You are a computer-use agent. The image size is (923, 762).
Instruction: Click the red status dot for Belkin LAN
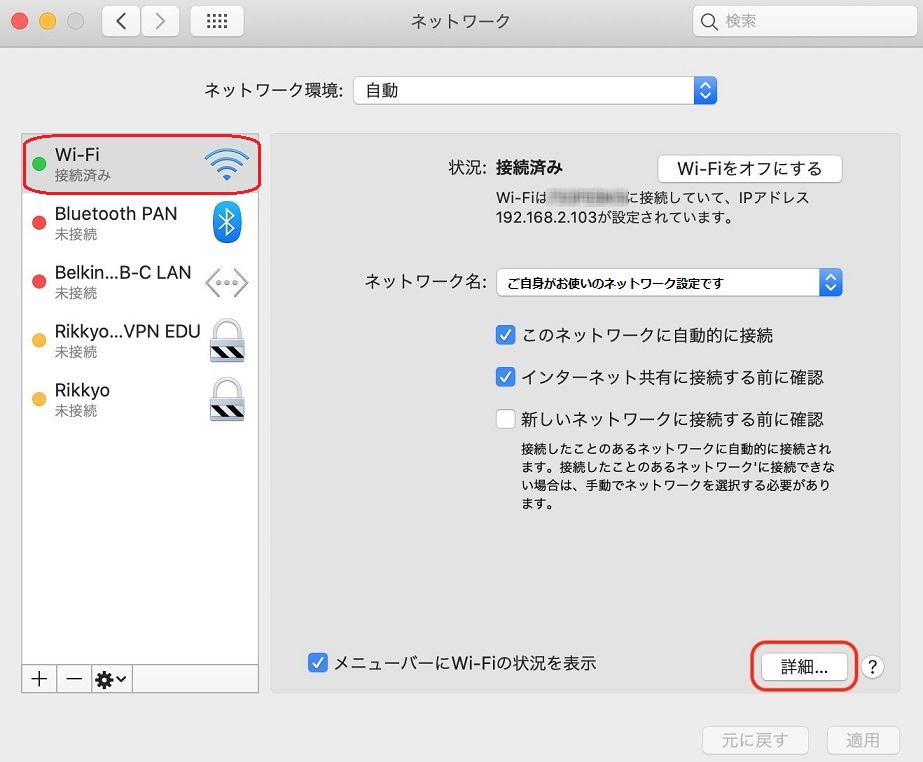pyautogui.click(x=39, y=281)
